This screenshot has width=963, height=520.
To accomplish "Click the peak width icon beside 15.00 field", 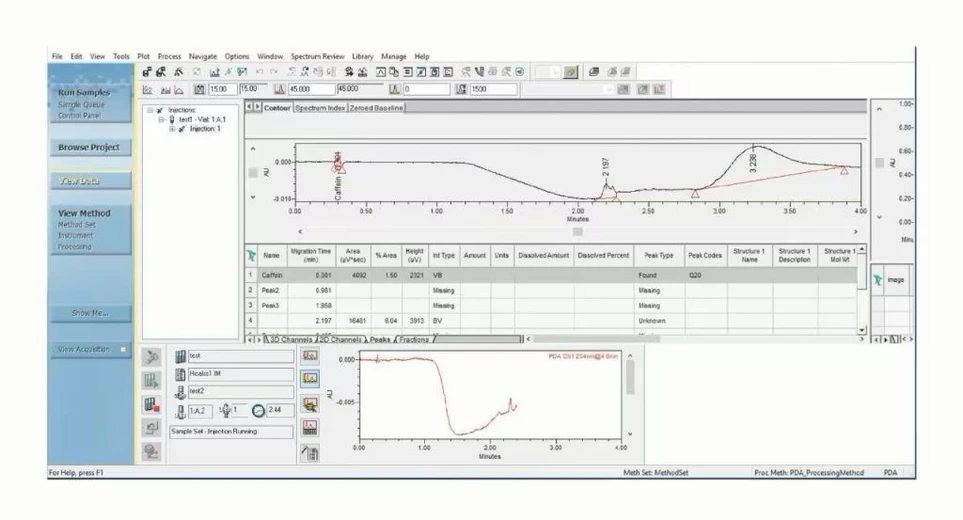I will click(x=199, y=90).
